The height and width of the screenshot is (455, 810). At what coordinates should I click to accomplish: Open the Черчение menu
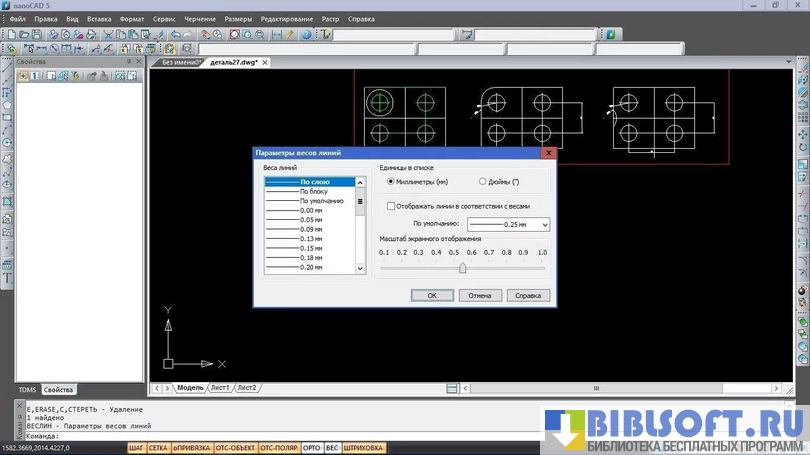click(x=200, y=19)
